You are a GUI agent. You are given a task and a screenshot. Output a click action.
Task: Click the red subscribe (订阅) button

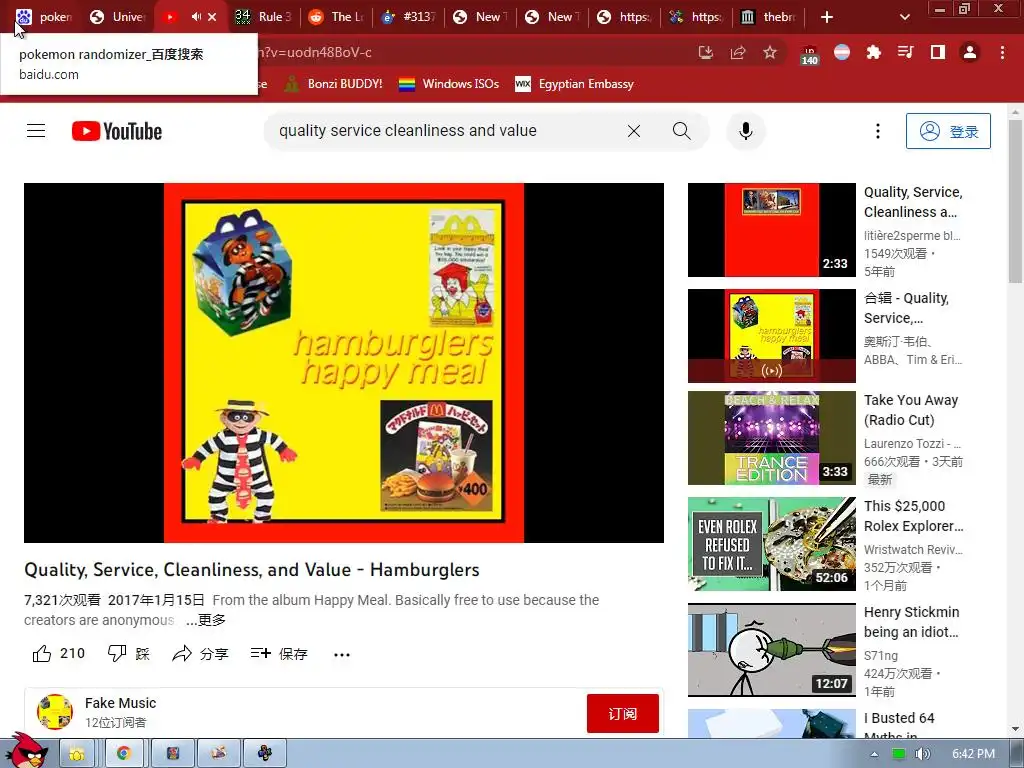coord(622,713)
